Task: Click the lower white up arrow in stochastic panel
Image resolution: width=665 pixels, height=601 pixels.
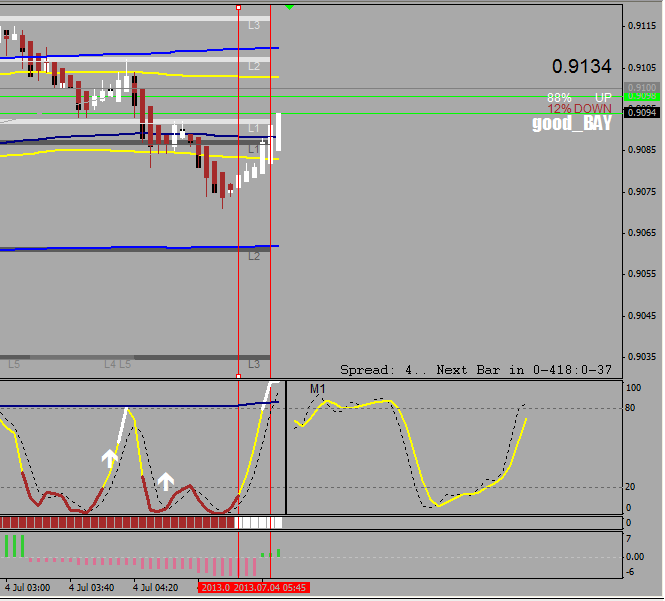Action: coord(166,481)
